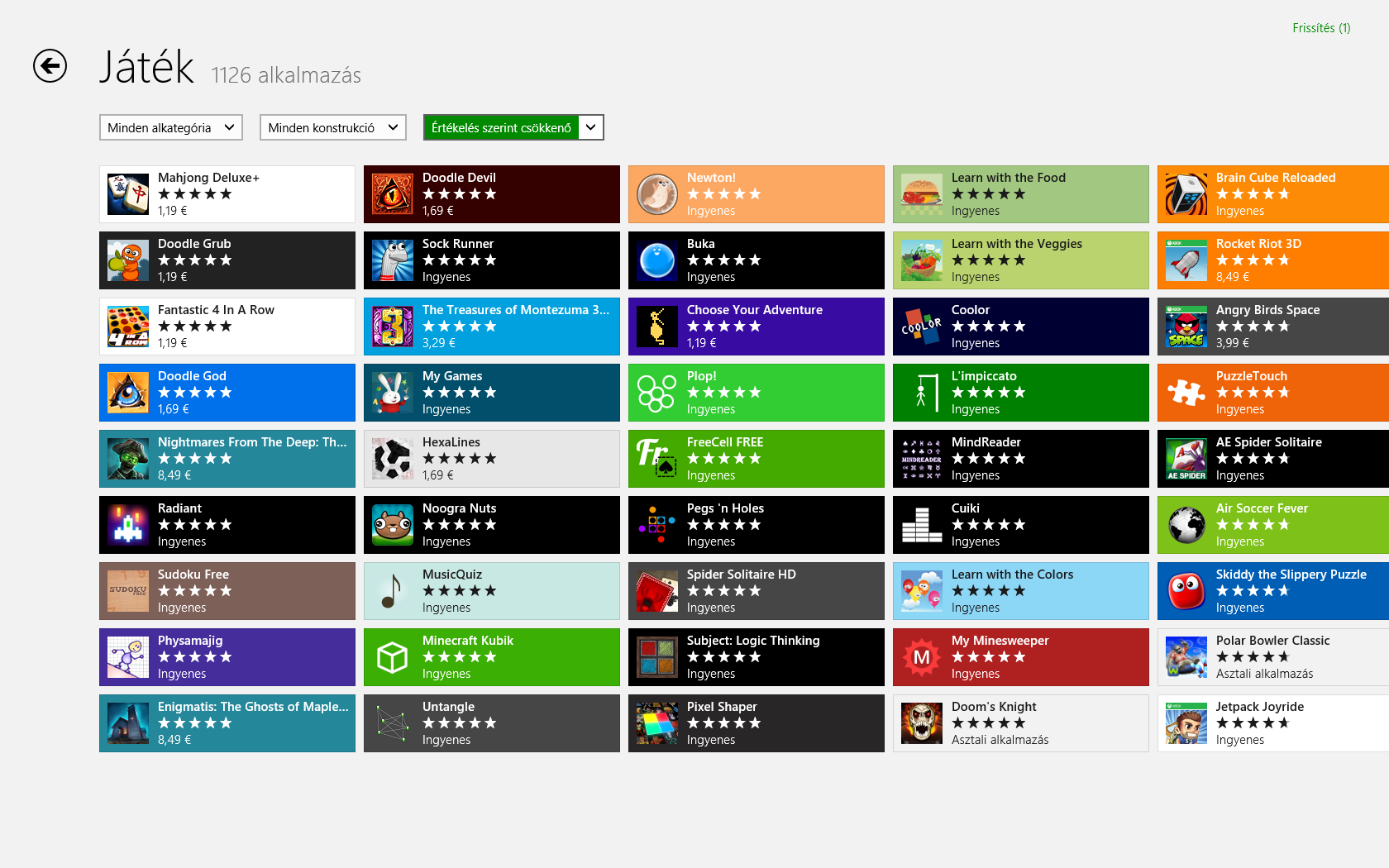This screenshot has height=868, width=1389.
Task: Select the Polar Bowler Classic title
Action: coord(1273,641)
